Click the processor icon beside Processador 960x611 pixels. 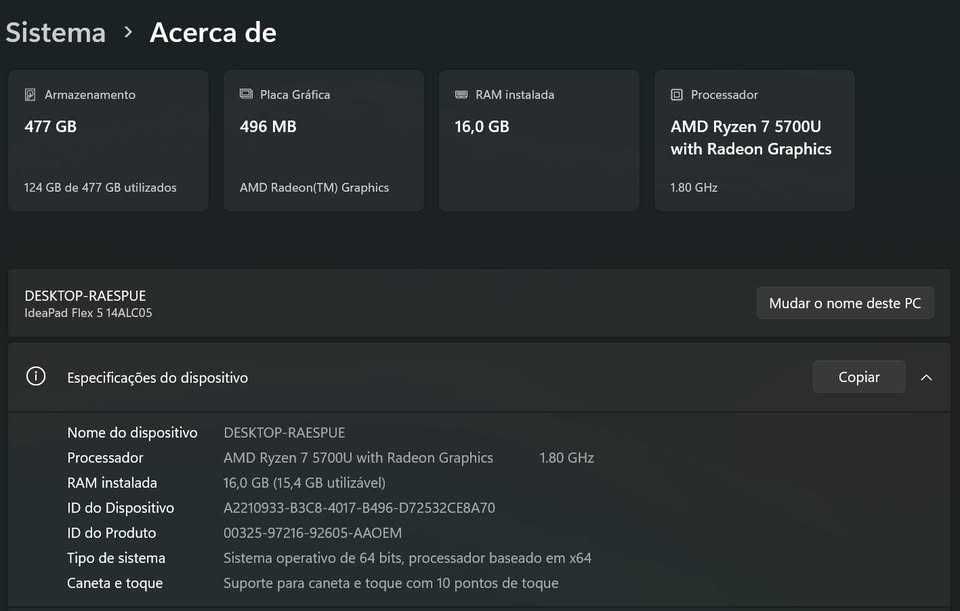click(677, 95)
